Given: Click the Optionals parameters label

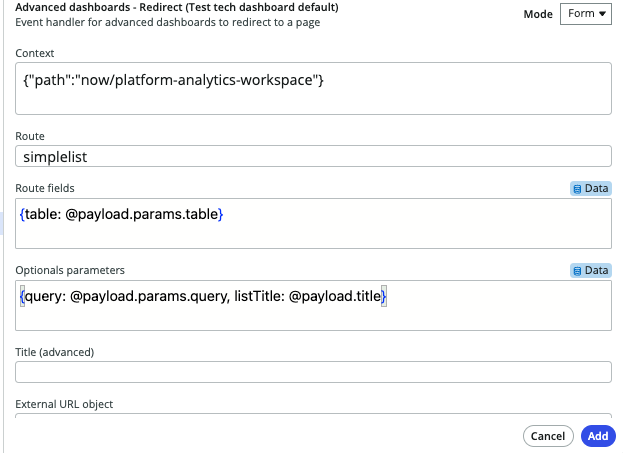Looking at the screenshot, I should tap(70, 270).
